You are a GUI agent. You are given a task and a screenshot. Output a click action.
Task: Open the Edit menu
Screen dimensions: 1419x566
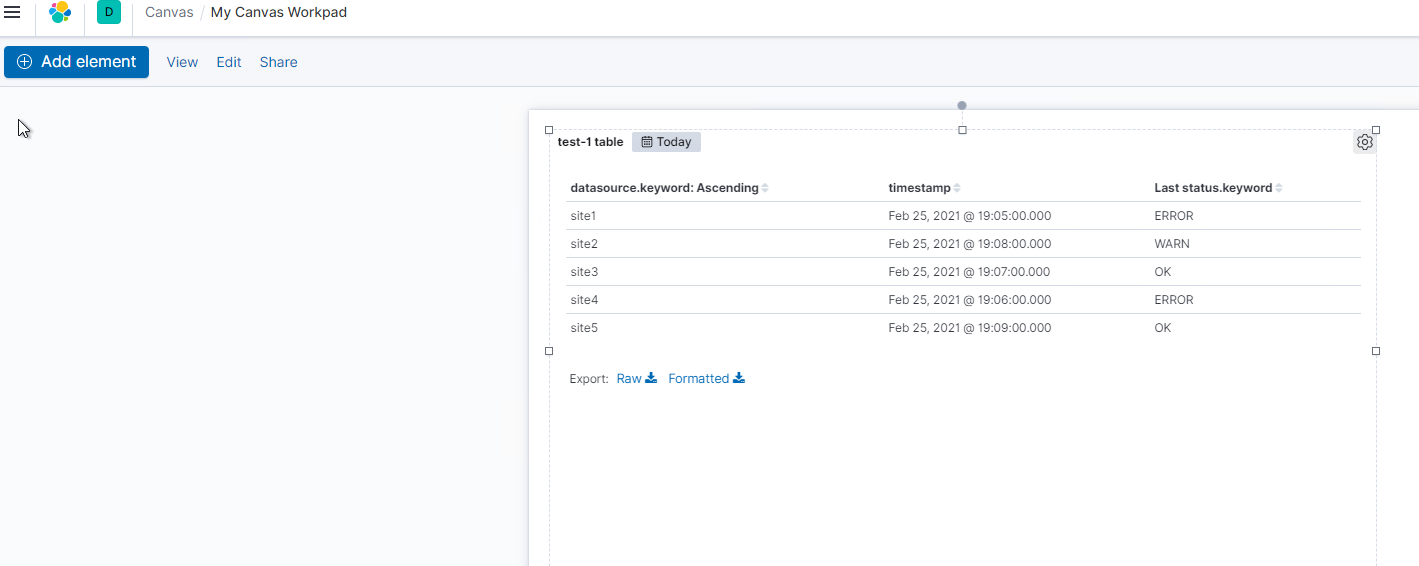click(229, 62)
